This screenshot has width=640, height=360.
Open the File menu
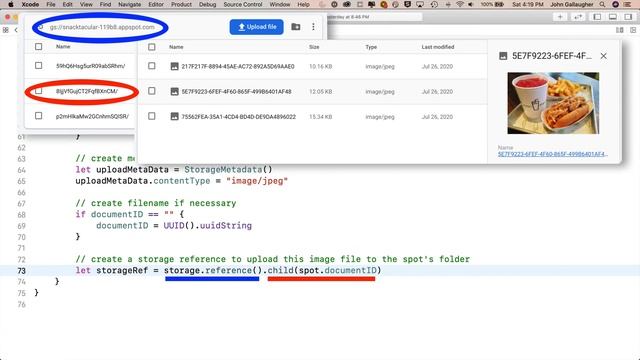point(51,4)
